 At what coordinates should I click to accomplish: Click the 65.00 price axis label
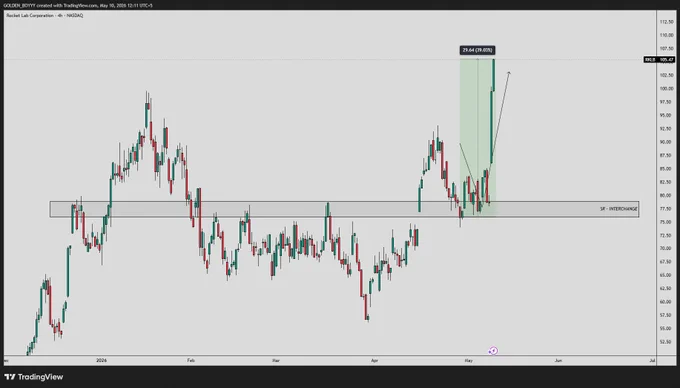pyautogui.click(x=666, y=275)
